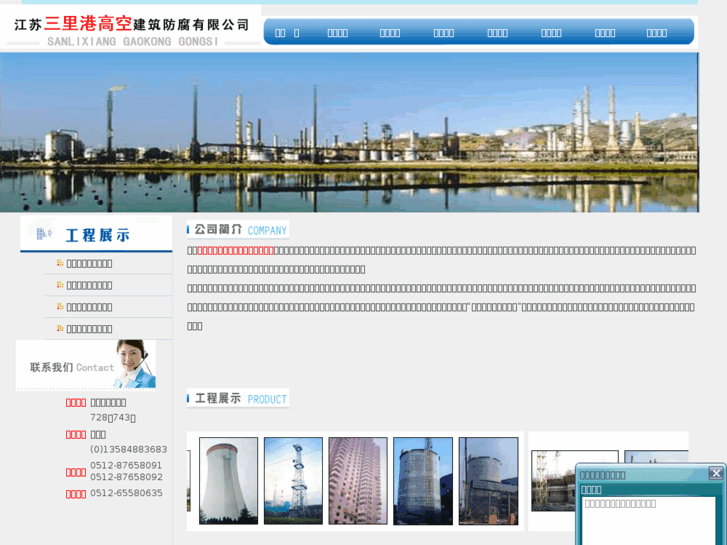The height and width of the screenshot is (545, 727).
Task: Open the third sidebar project category link
Action: coord(89,307)
